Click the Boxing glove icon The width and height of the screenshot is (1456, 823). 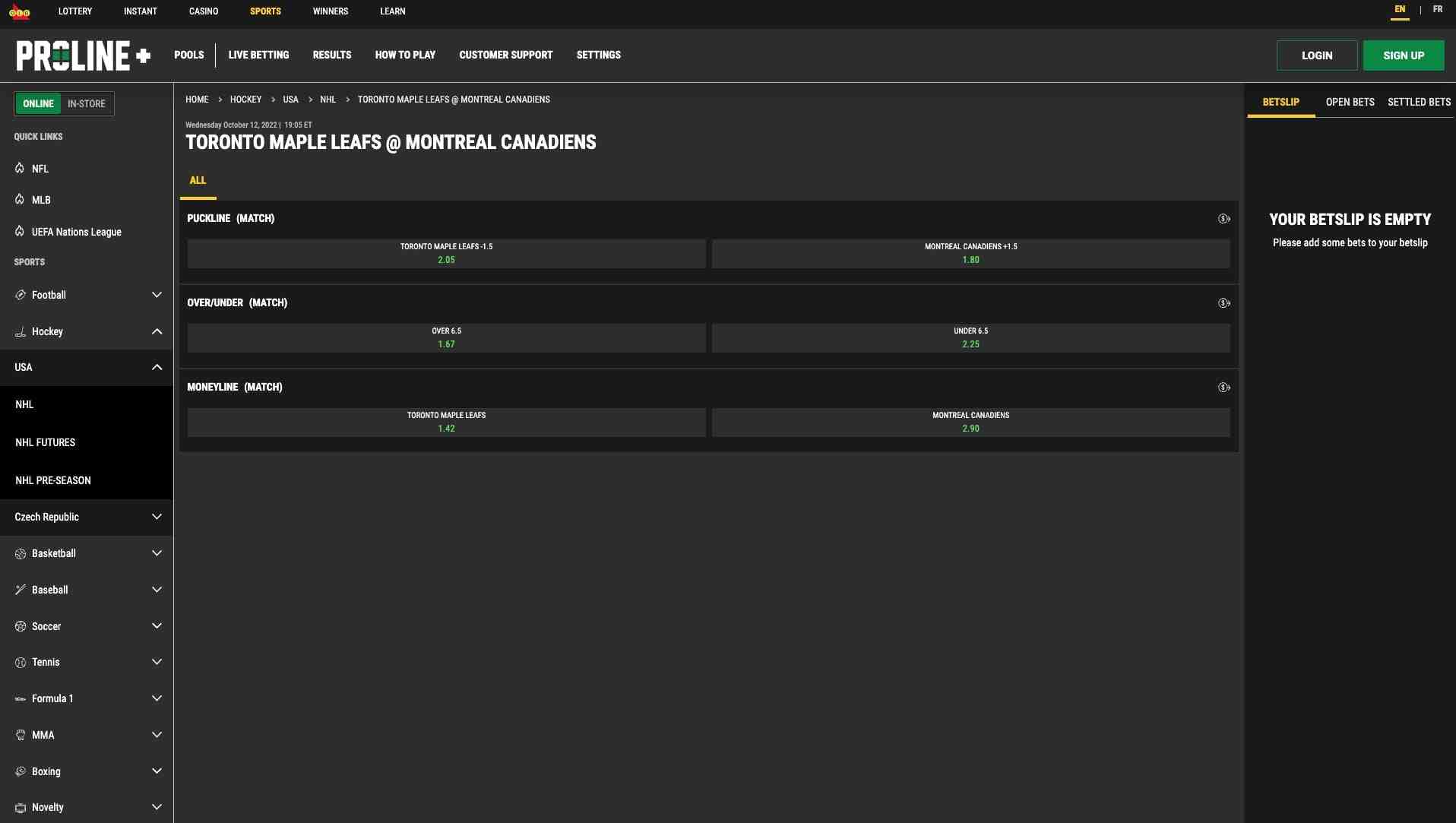(x=21, y=771)
